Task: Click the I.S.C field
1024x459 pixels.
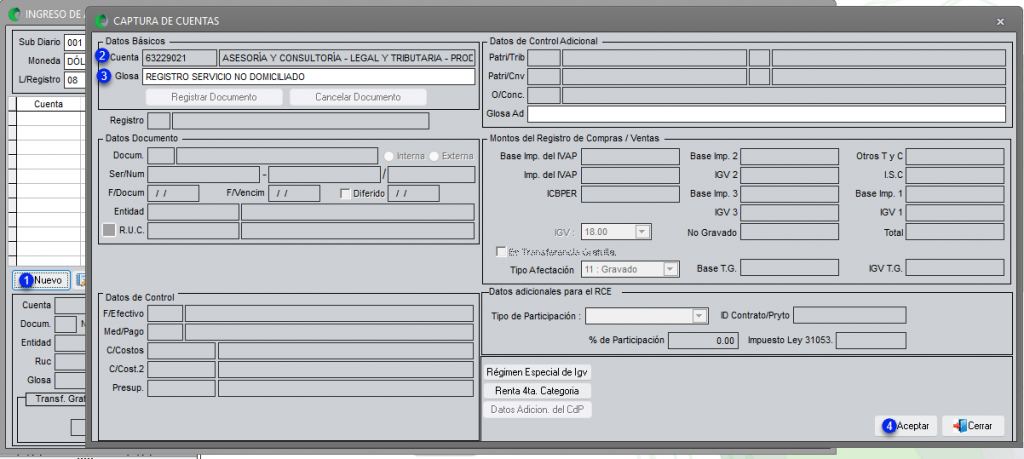Action: tap(955, 175)
